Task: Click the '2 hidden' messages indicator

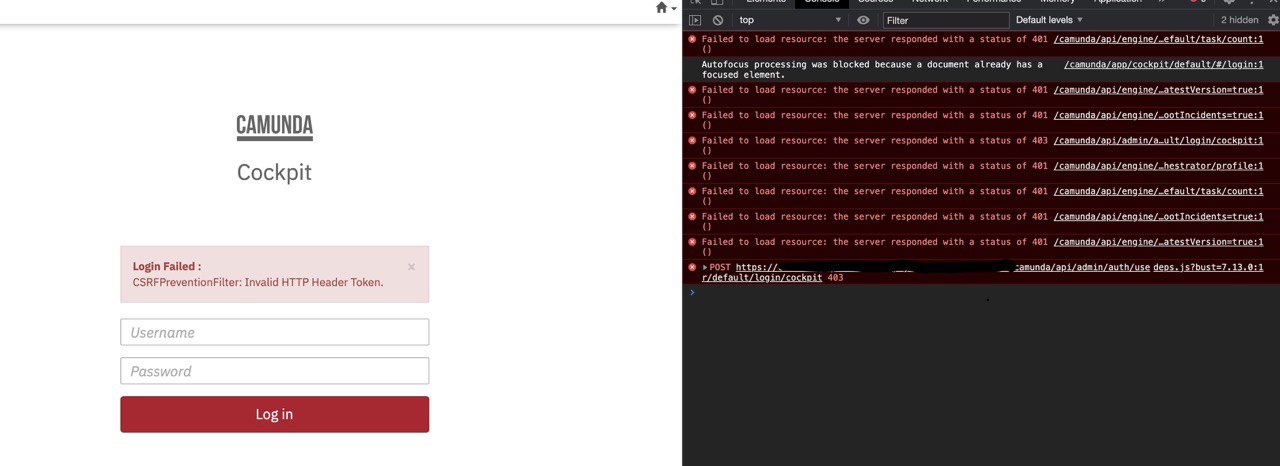Action: click(1239, 20)
